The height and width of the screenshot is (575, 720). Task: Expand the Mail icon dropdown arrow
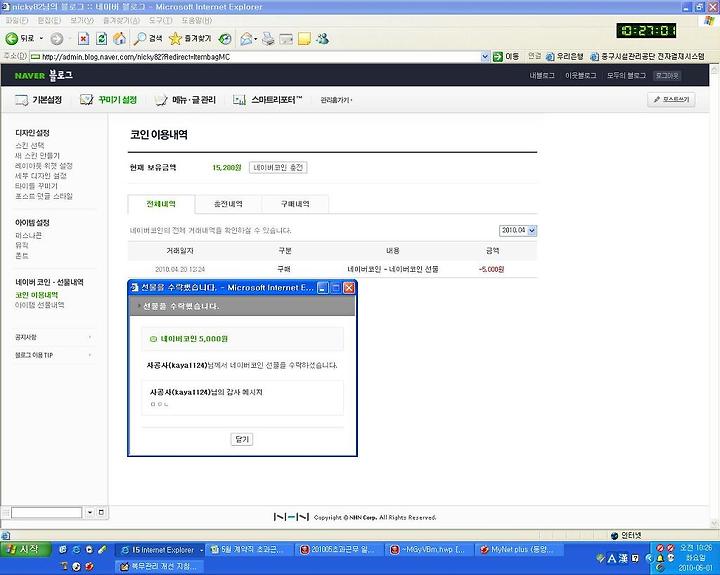256,39
